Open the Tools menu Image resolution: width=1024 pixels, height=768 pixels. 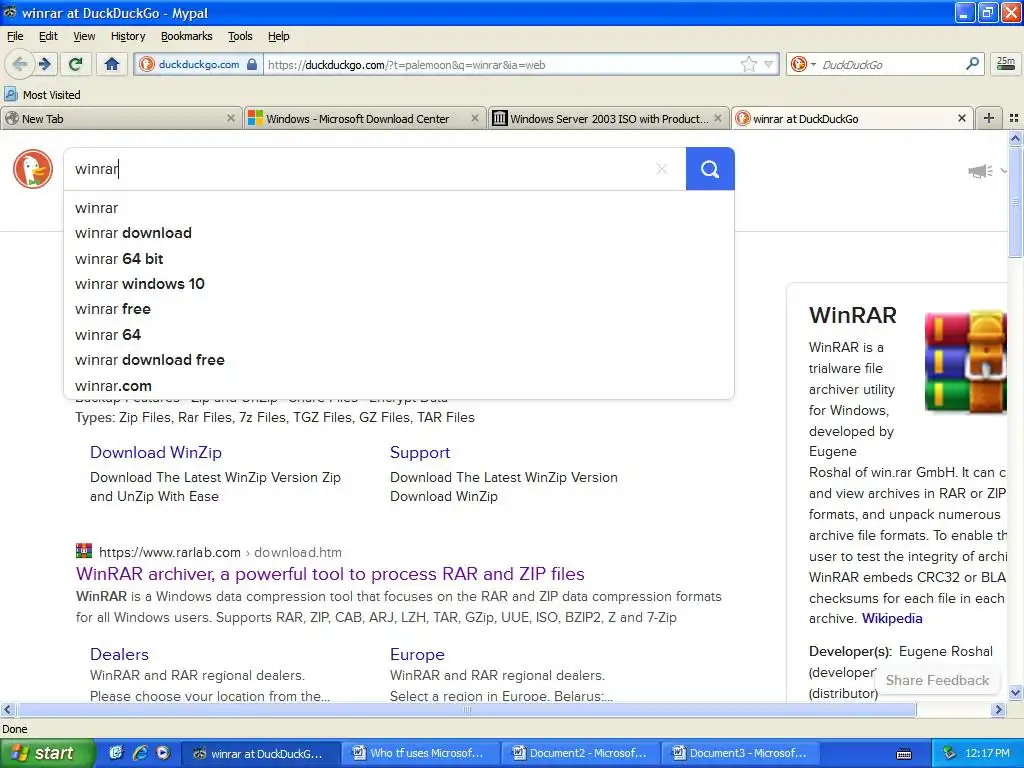point(240,36)
